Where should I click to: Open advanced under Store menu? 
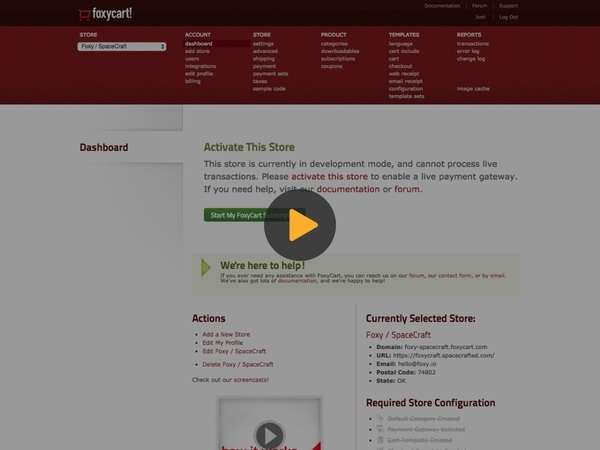click(x=265, y=51)
